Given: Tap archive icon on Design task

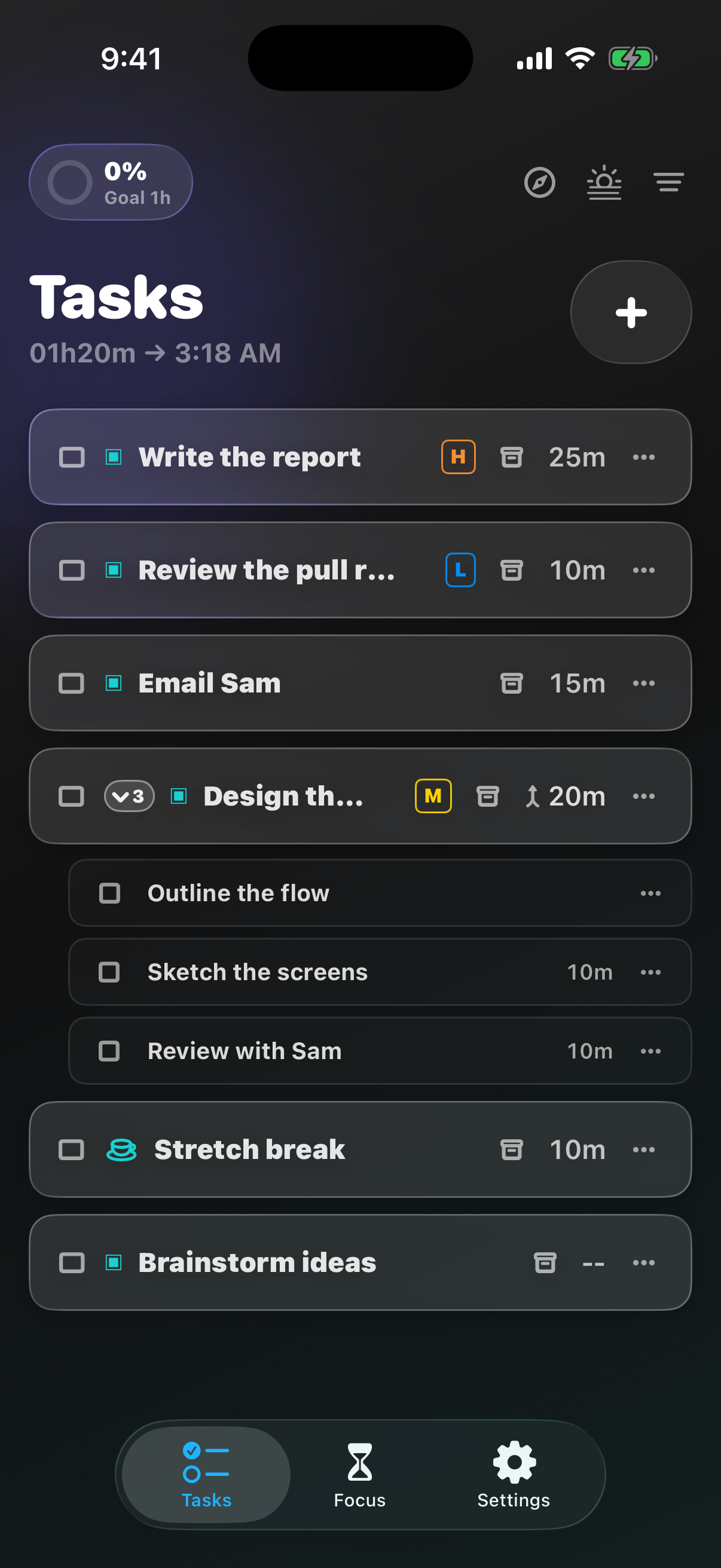Looking at the screenshot, I should pos(487,796).
